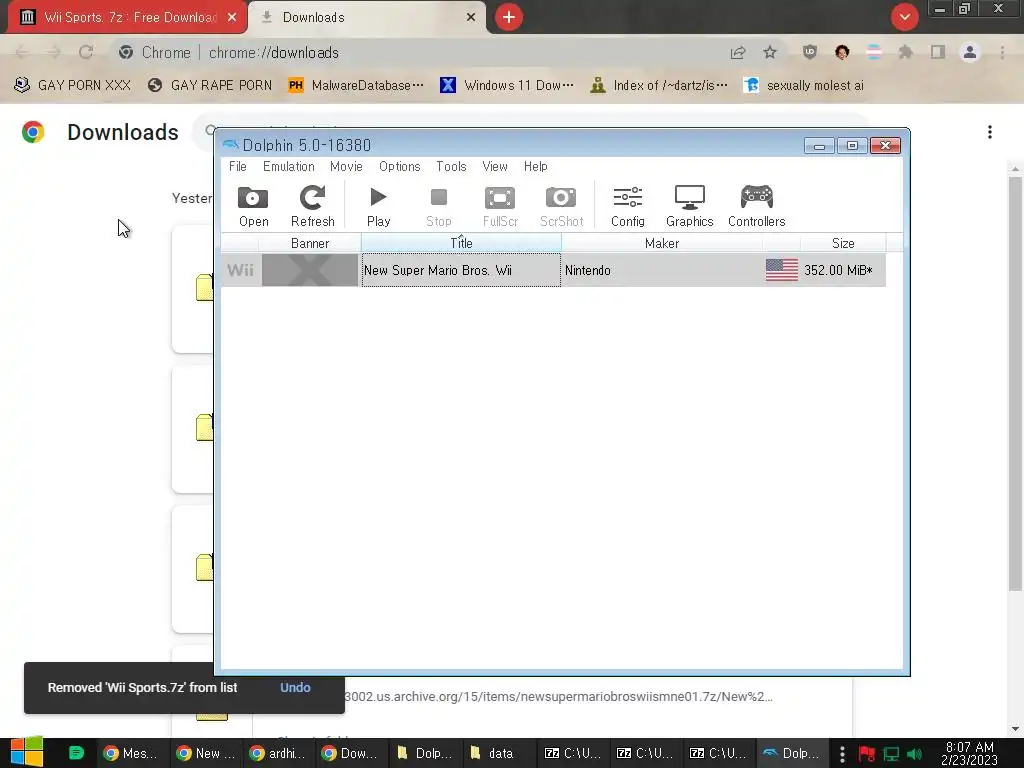Start emulation with the Play button
This screenshot has height=768, width=1024.
[378, 206]
